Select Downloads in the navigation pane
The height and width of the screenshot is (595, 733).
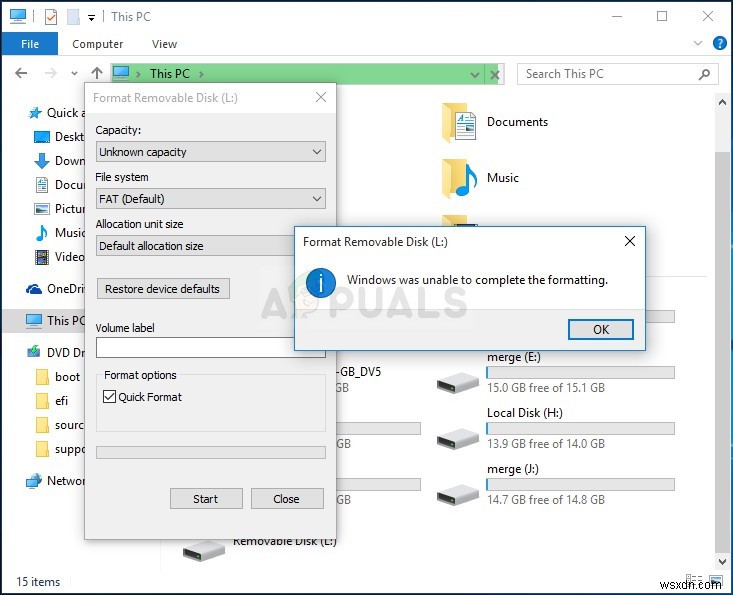59,161
